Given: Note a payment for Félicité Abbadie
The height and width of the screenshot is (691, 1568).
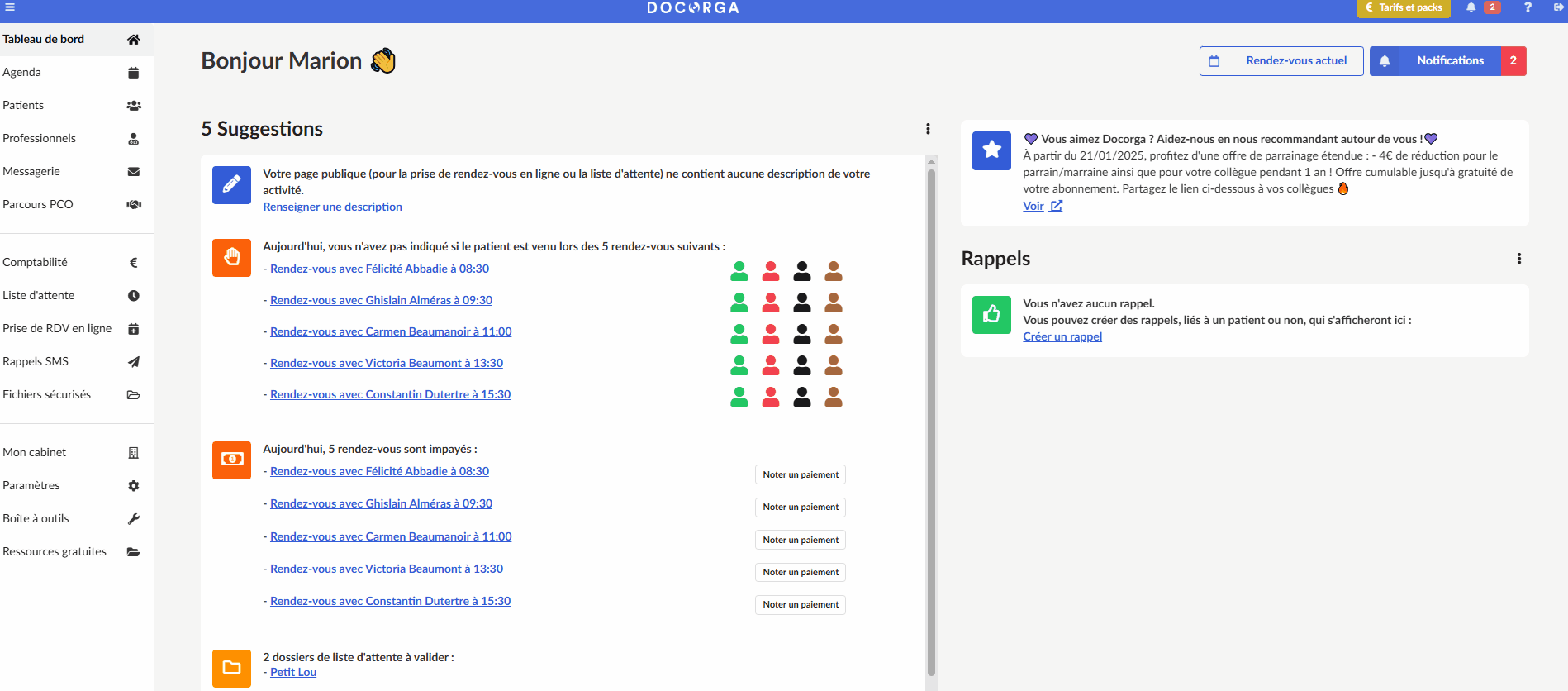Looking at the screenshot, I should pyautogui.click(x=801, y=474).
